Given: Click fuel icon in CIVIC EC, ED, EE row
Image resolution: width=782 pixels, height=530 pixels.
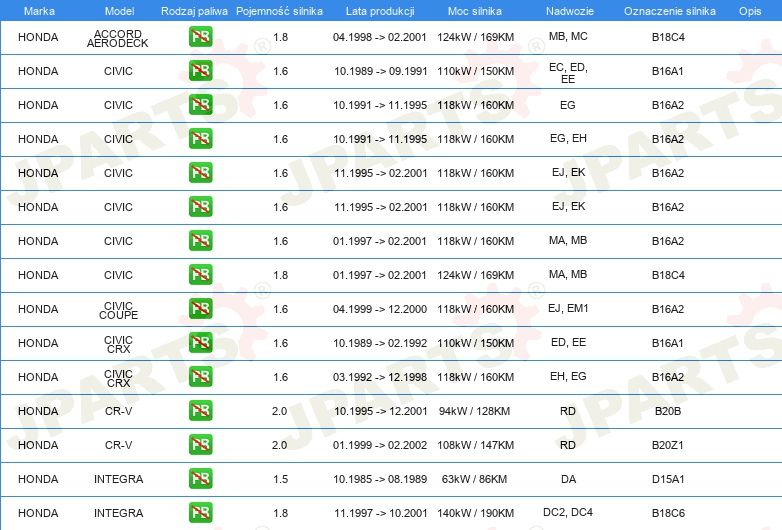Looking at the screenshot, I should coord(200,71).
